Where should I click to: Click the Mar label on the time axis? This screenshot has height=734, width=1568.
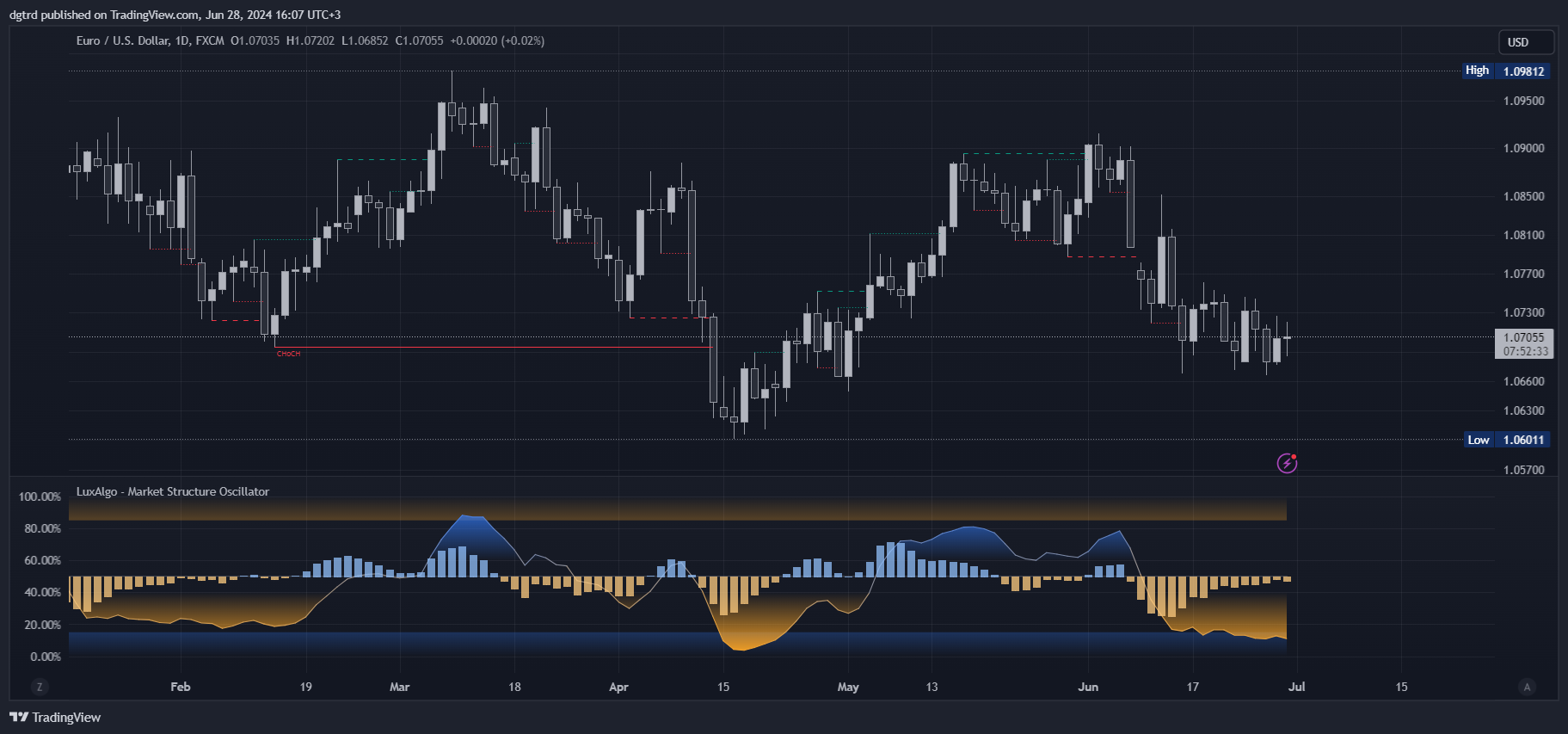(400, 687)
